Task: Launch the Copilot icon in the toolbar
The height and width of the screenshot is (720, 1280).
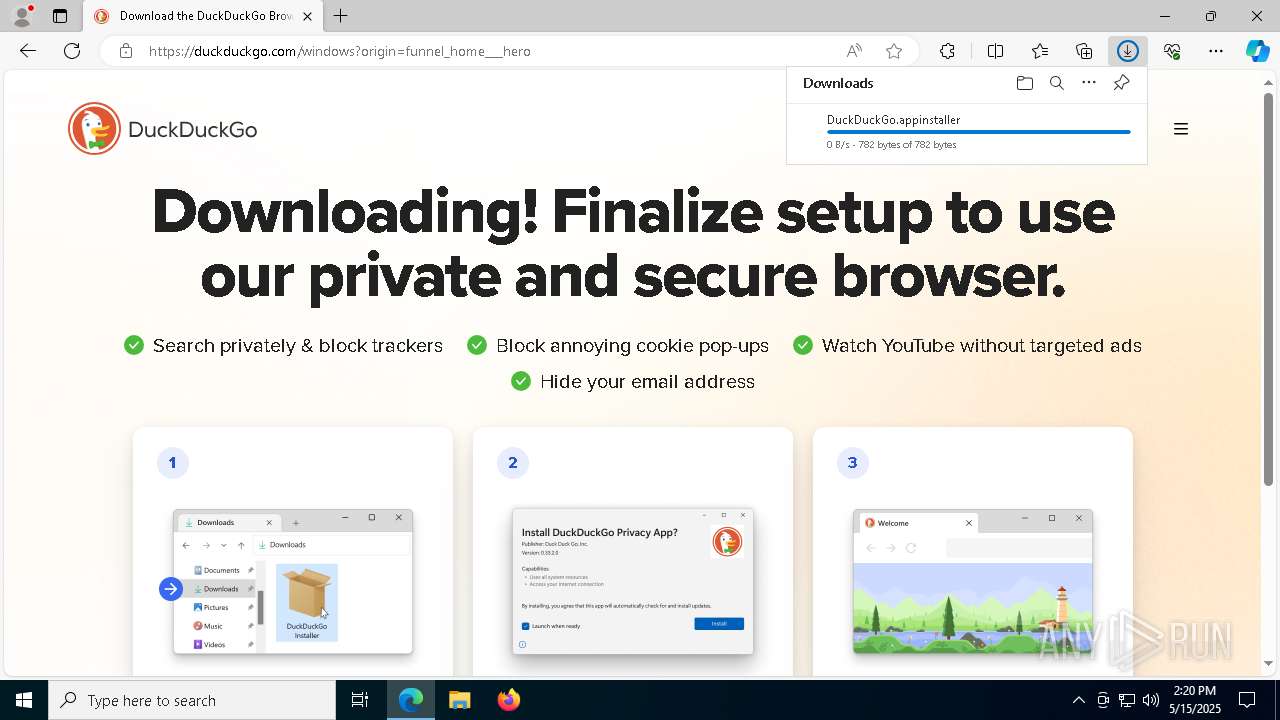Action: click(x=1258, y=51)
